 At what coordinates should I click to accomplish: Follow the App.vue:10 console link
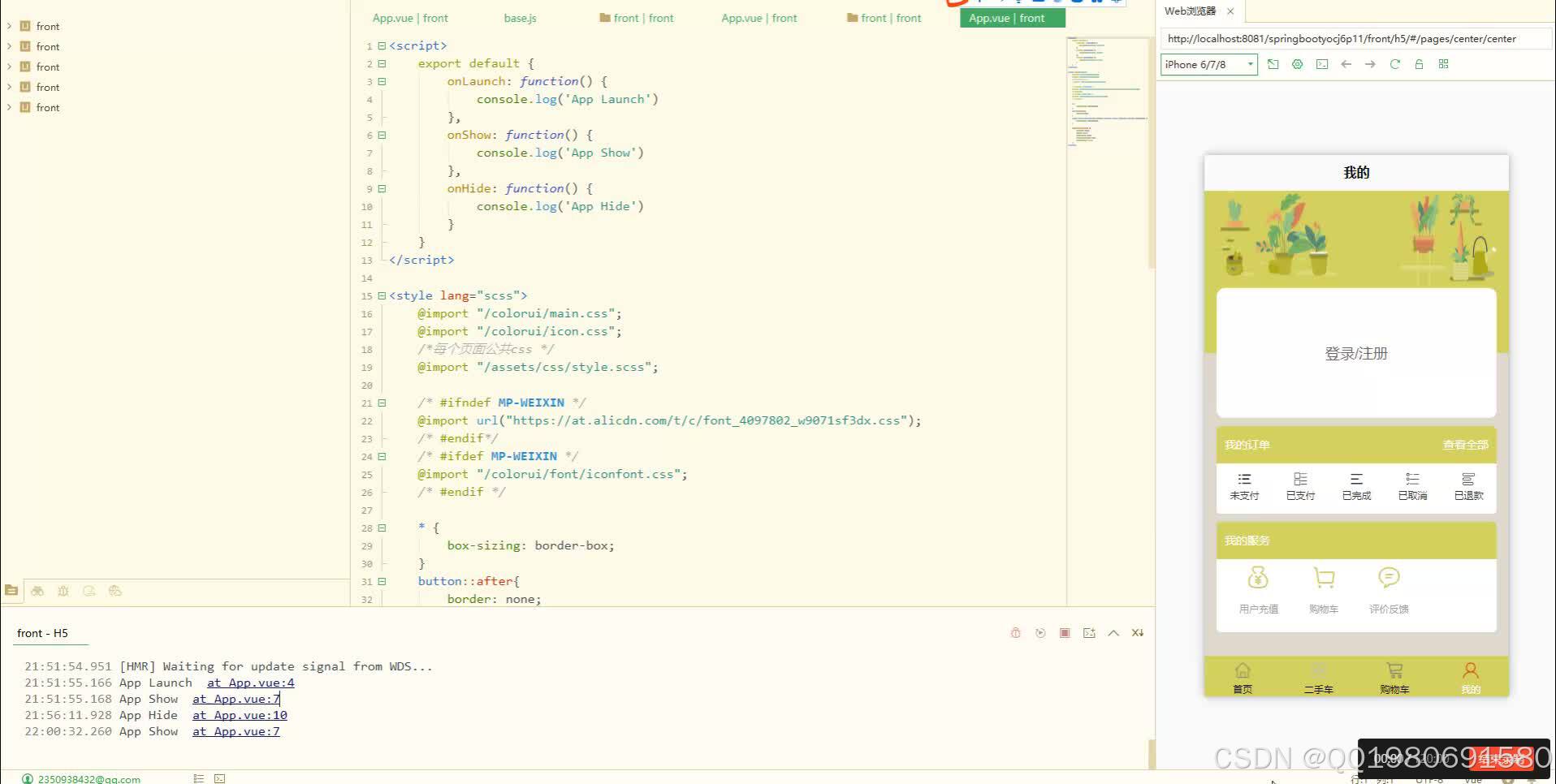click(240, 715)
